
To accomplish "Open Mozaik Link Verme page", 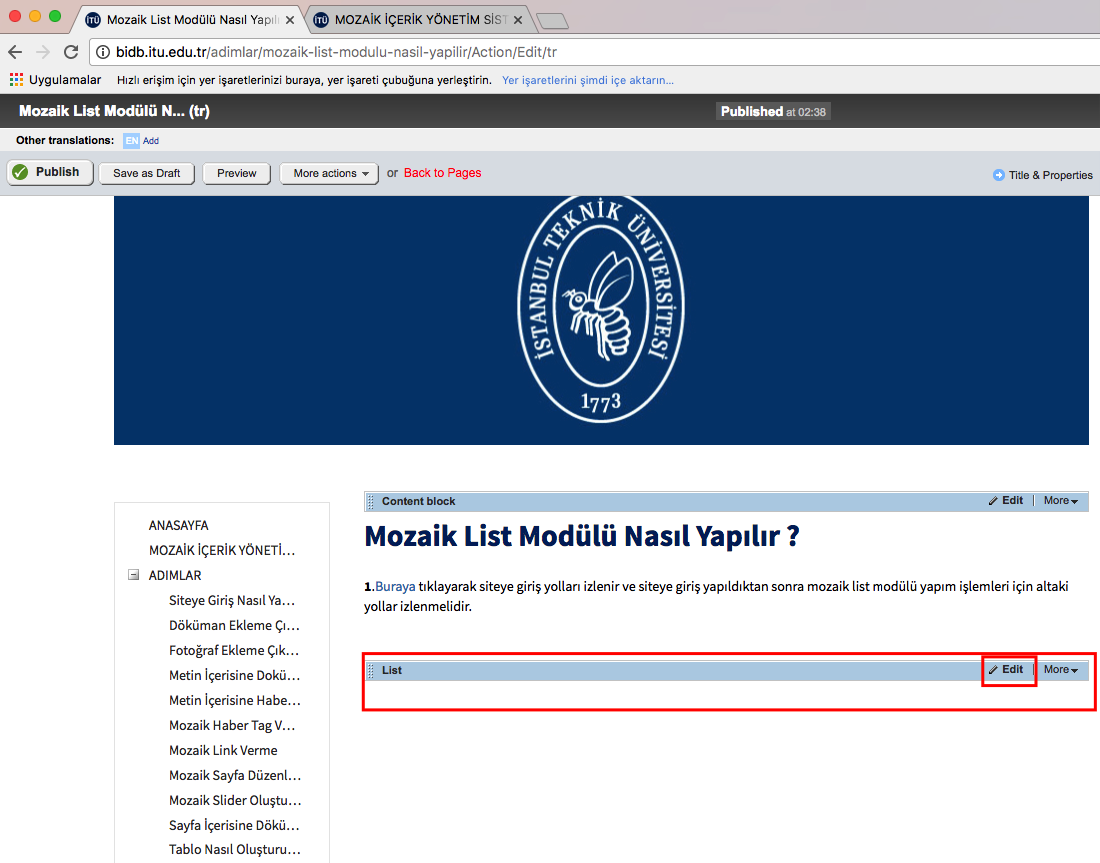I will point(223,751).
